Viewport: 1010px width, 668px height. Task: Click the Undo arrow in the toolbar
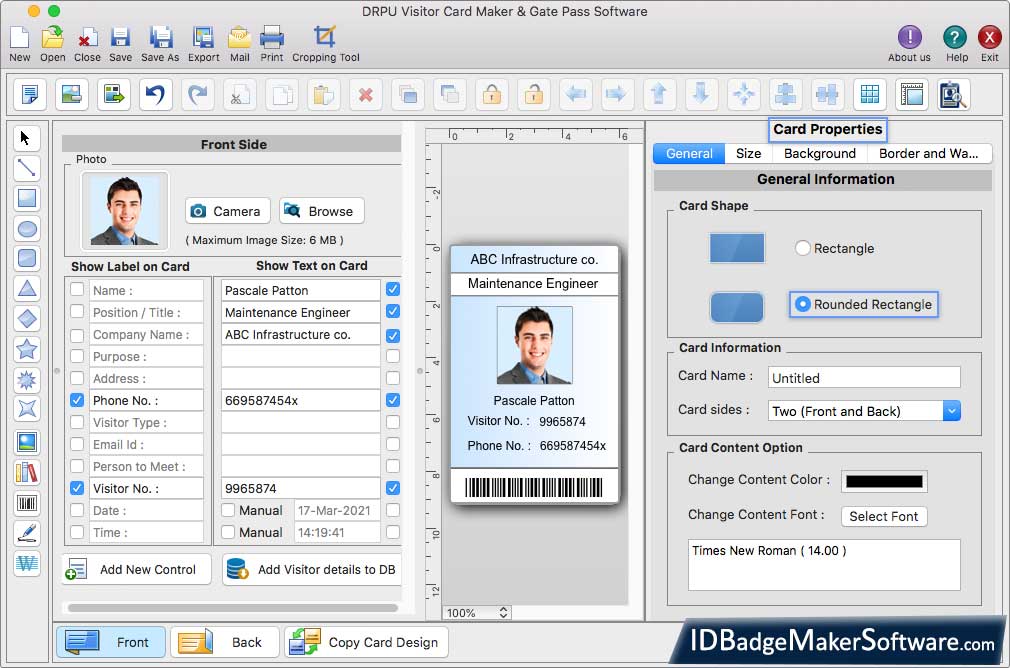click(155, 95)
